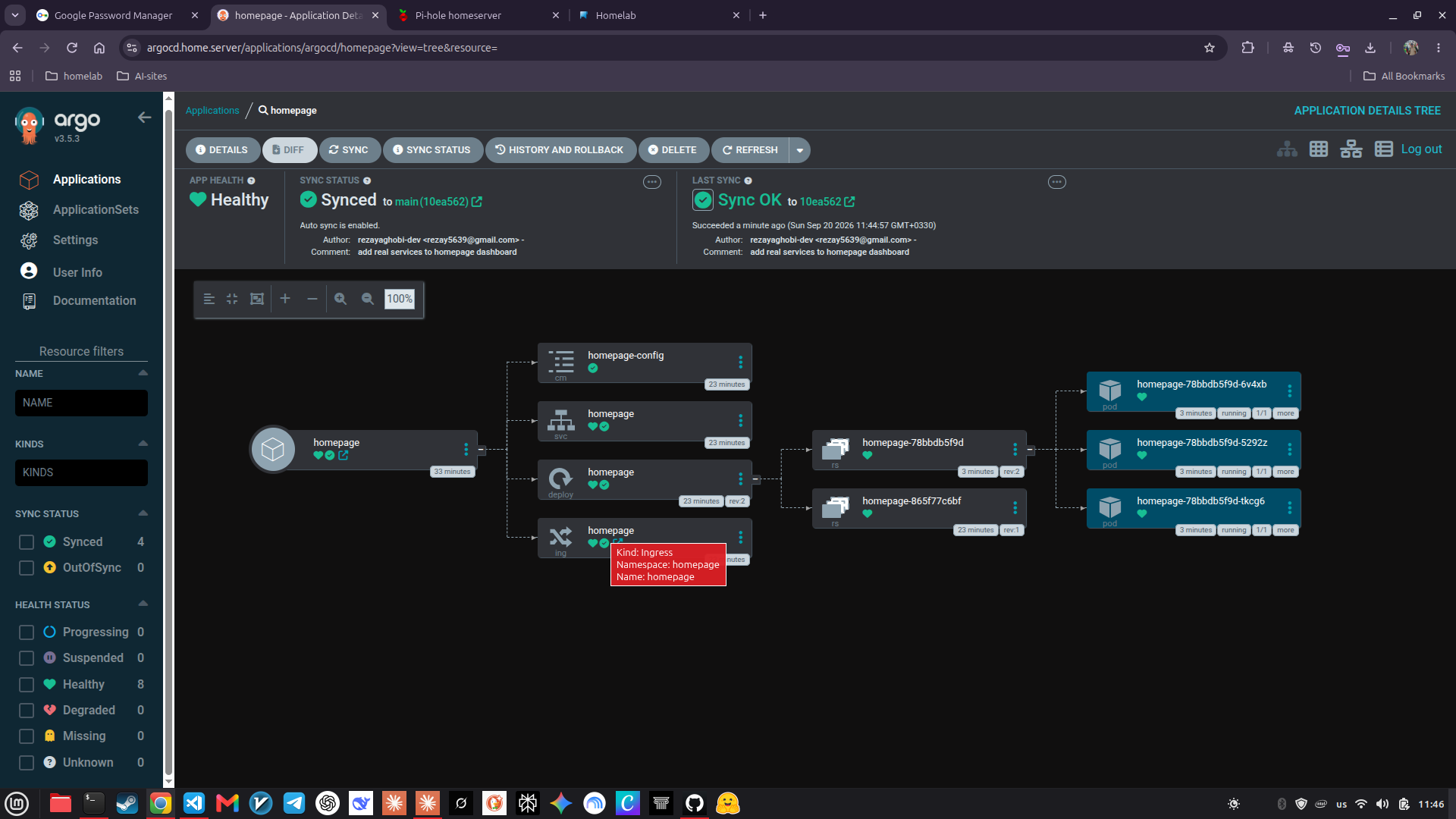Collapse the HEALTH STATUS filter section

[143, 604]
